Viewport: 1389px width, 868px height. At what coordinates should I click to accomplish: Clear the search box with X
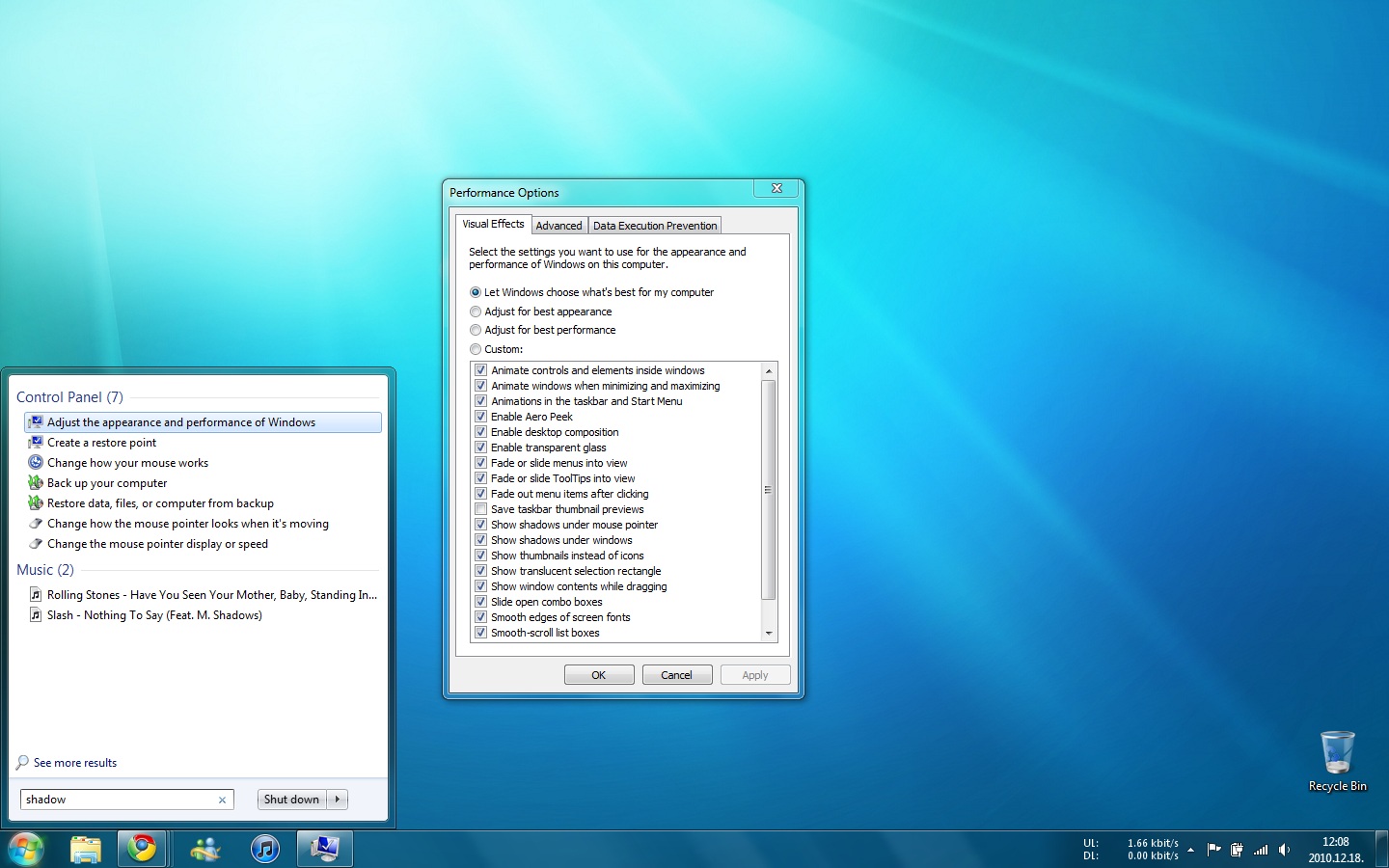pyautogui.click(x=222, y=800)
